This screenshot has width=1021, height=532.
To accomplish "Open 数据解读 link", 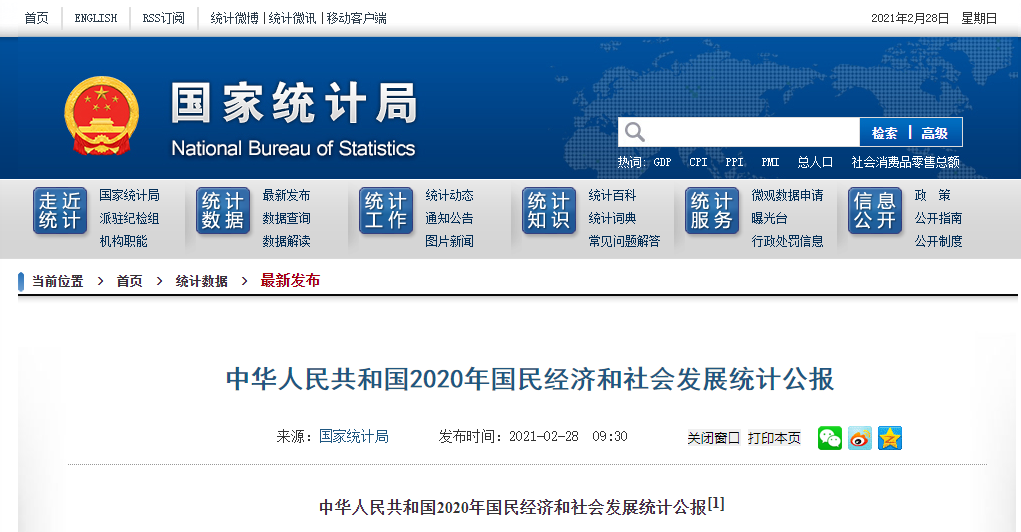I will 287,241.
